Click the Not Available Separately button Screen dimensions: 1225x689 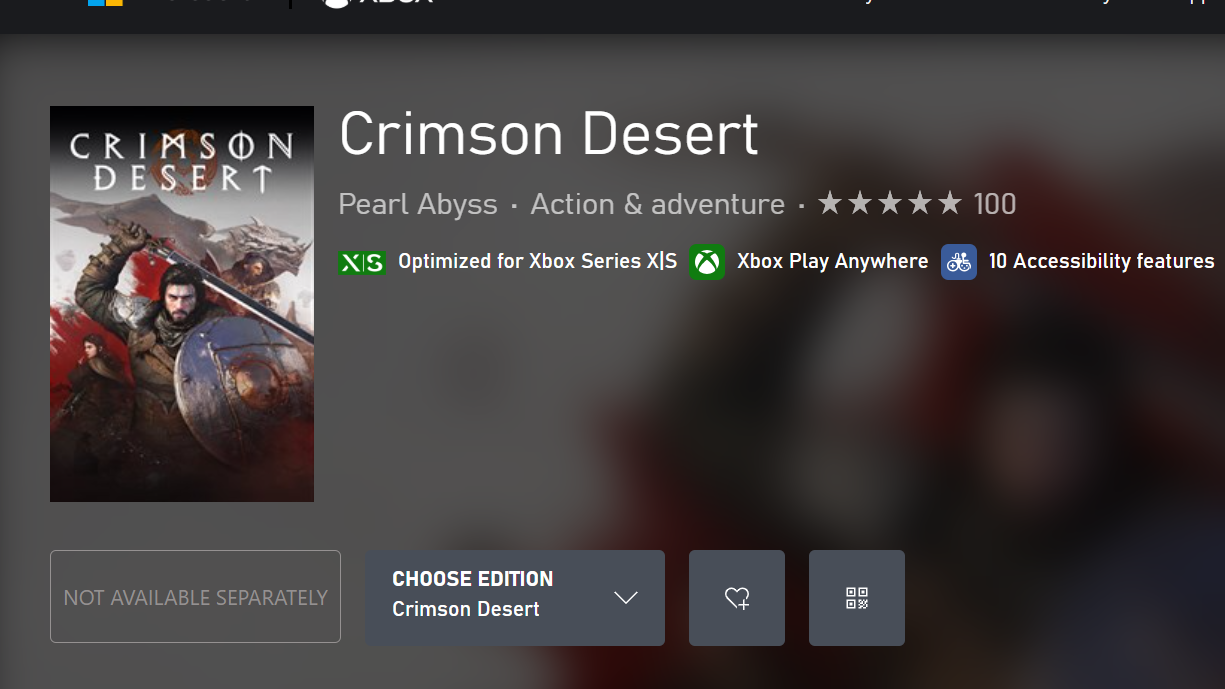[195, 597]
